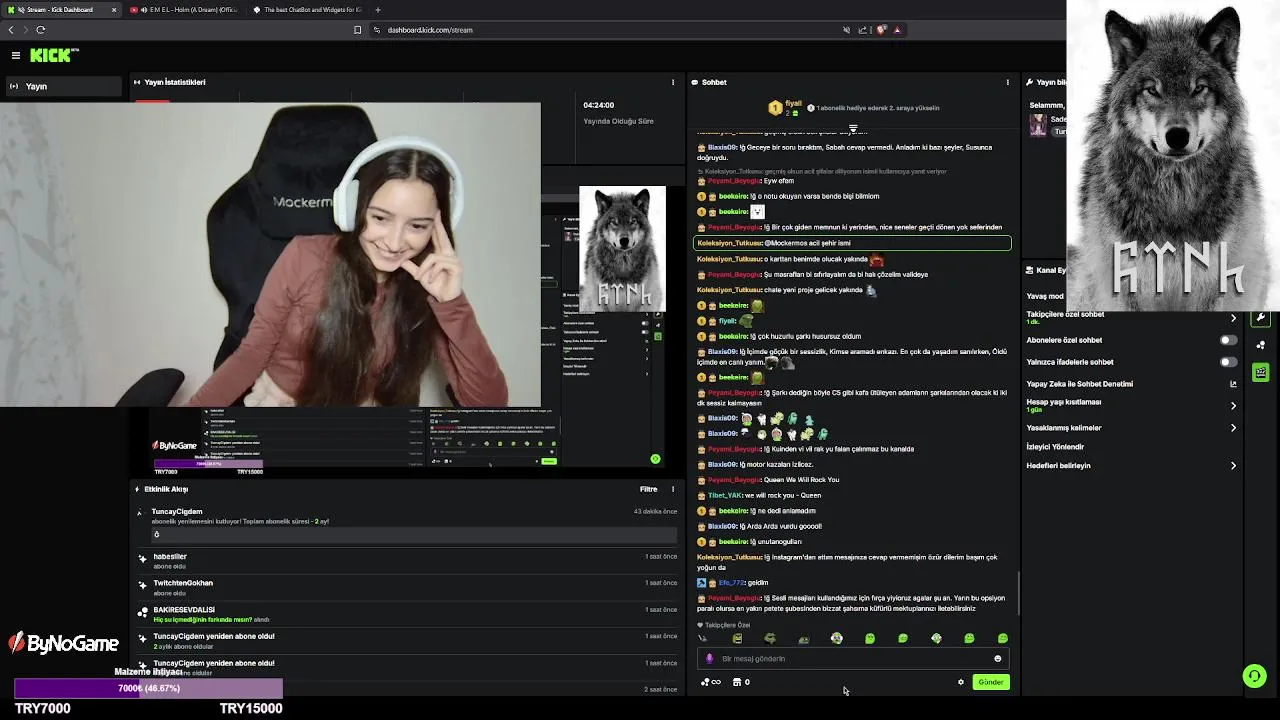Click the Tibet_YAK username in chat

click(725, 495)
